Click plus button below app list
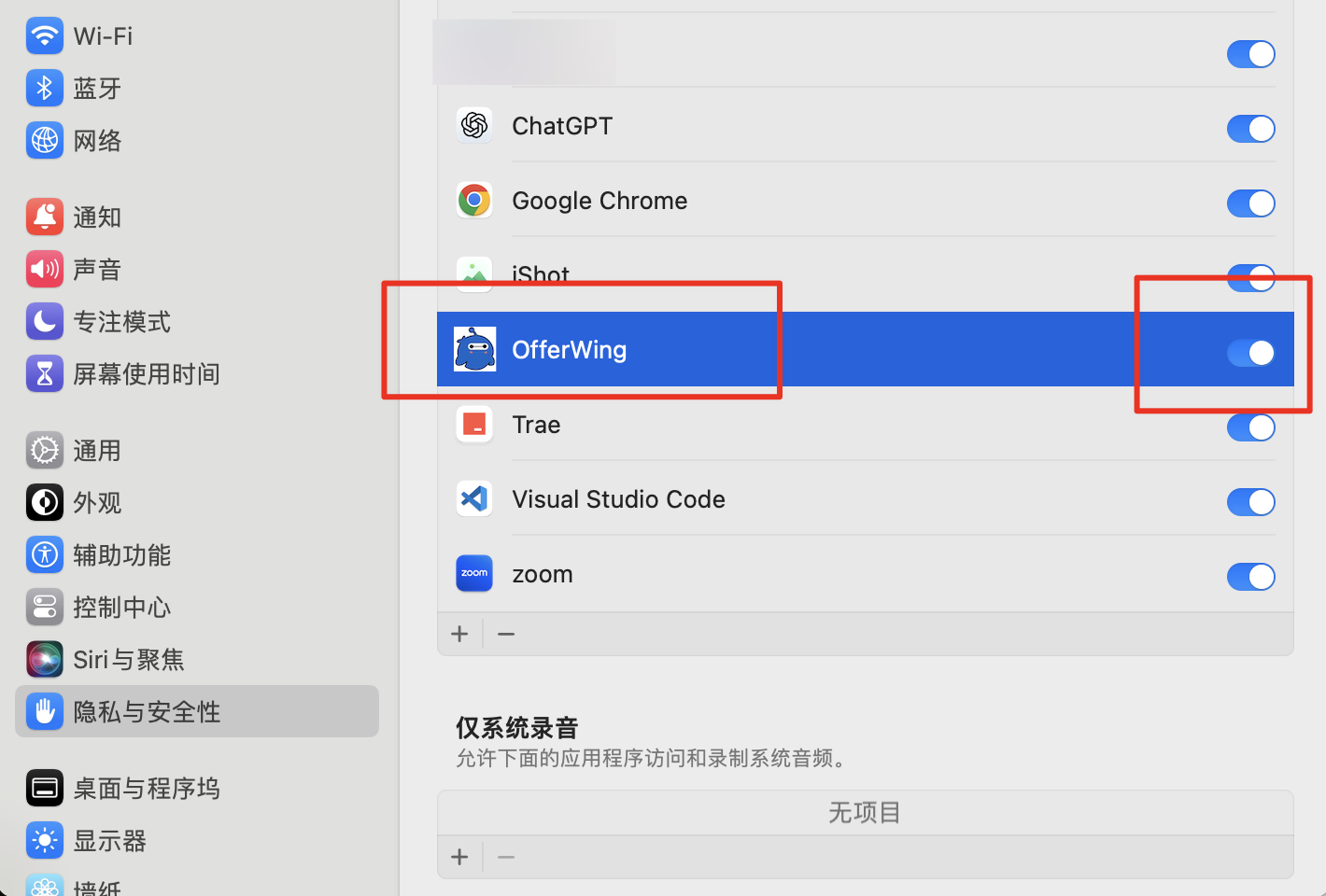The width and height of the screenshot is (1326, 896). pyautogui.click(x=459, y=634)
